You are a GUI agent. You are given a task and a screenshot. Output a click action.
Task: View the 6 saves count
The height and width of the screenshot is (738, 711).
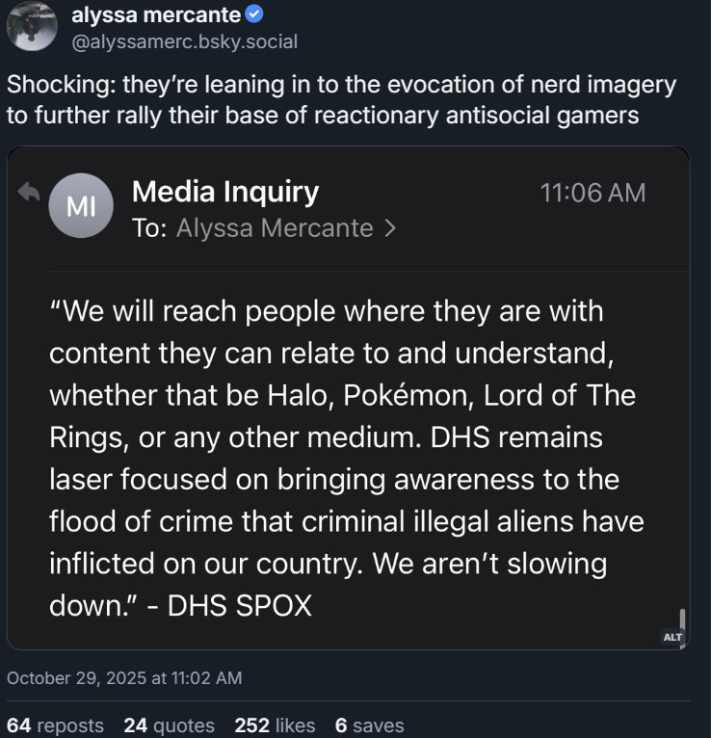[369, 725]
